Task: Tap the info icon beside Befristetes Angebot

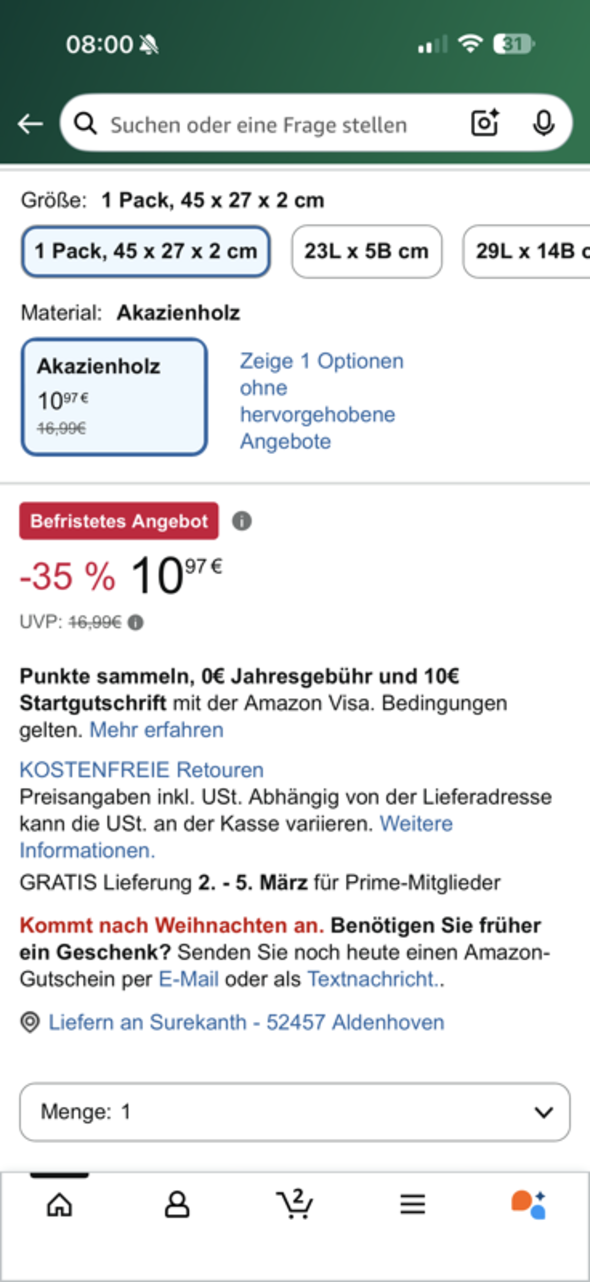Action: click(241, 520)
